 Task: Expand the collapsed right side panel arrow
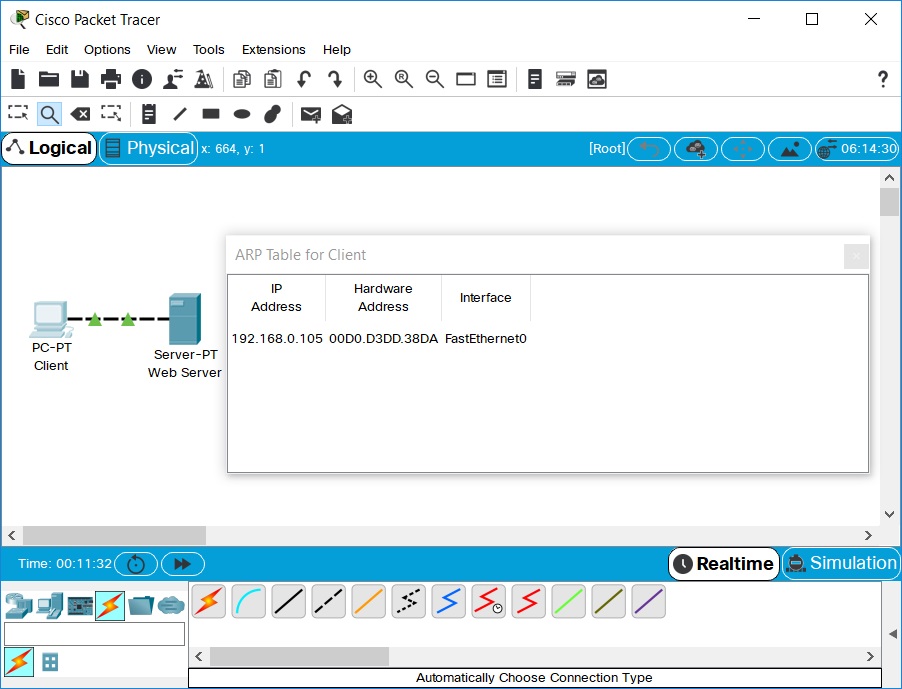(x=892, y=634)
